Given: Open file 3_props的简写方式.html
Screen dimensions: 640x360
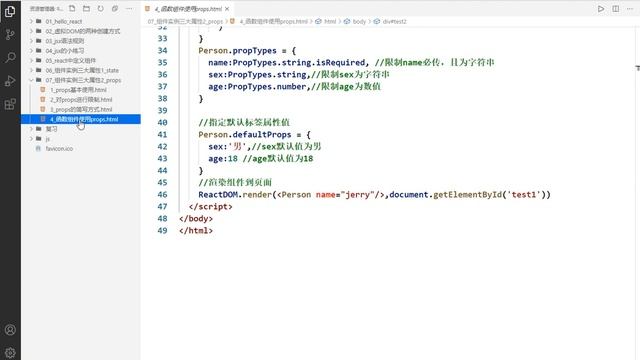Looking at the screenshot, I should coord(81,109).
